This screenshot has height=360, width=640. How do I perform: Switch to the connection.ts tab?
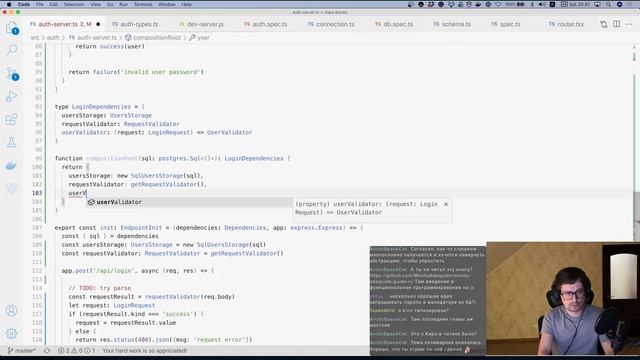335,24
